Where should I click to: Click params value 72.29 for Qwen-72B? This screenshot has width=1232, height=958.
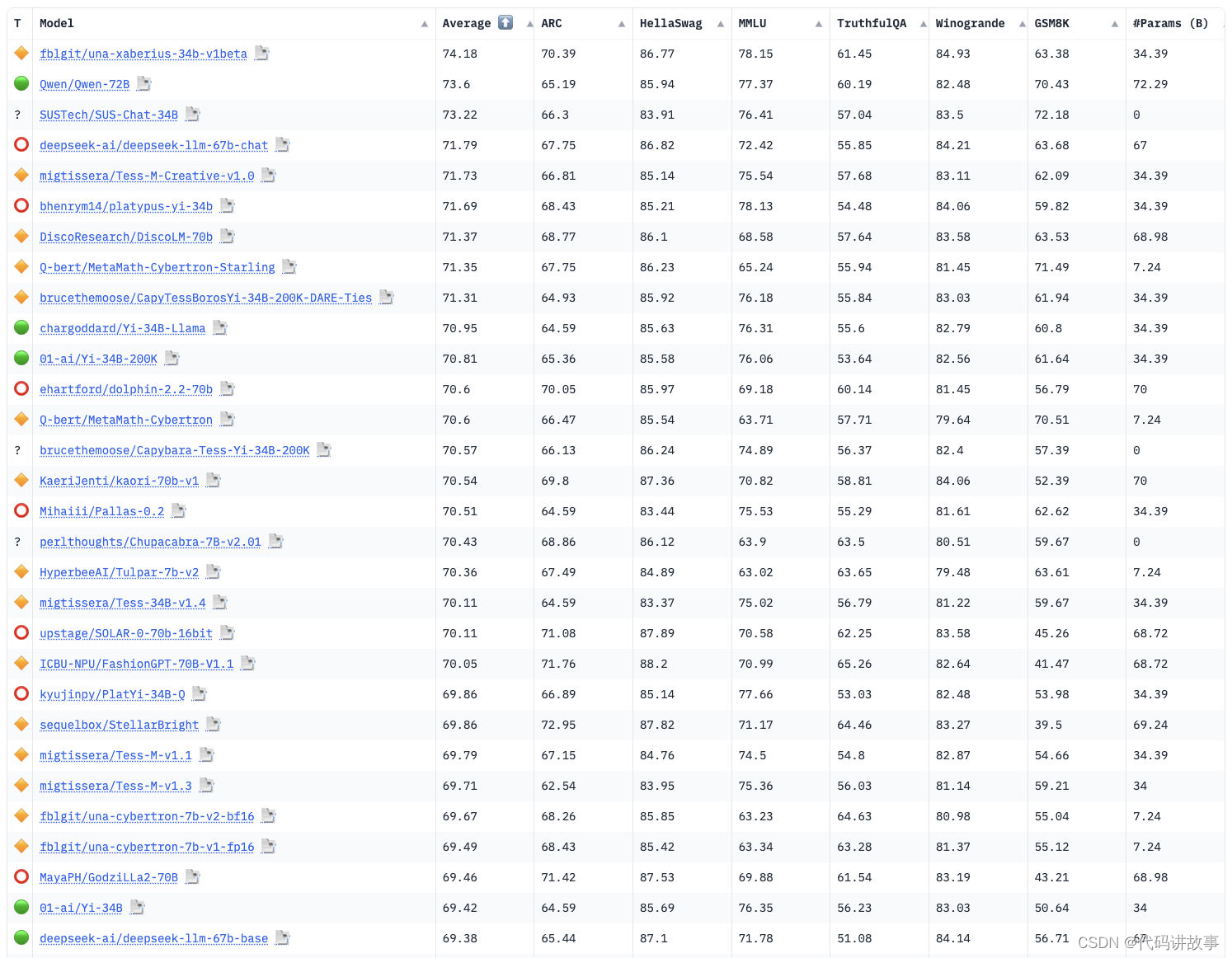1150,84
